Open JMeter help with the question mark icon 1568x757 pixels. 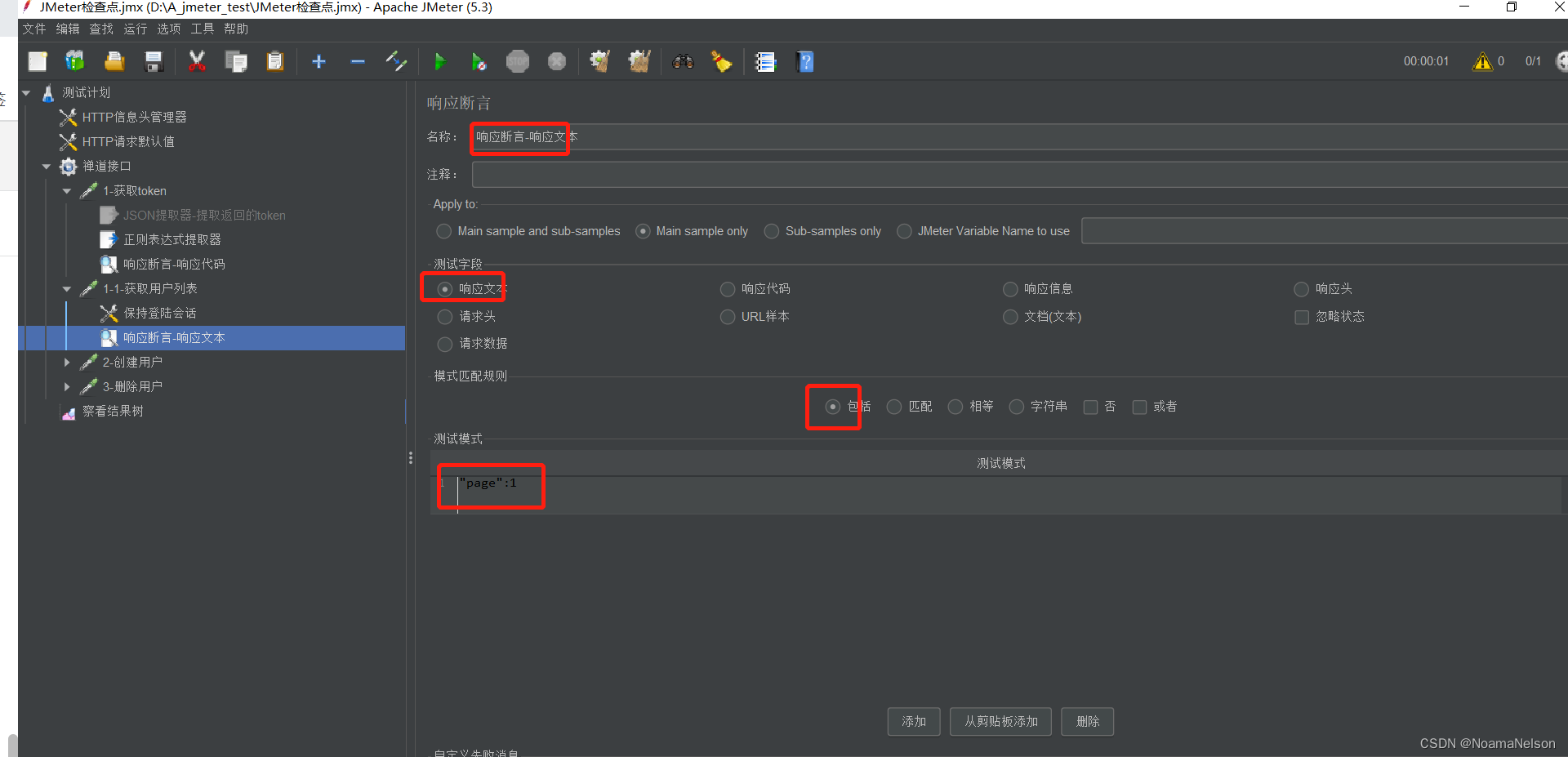805,61
